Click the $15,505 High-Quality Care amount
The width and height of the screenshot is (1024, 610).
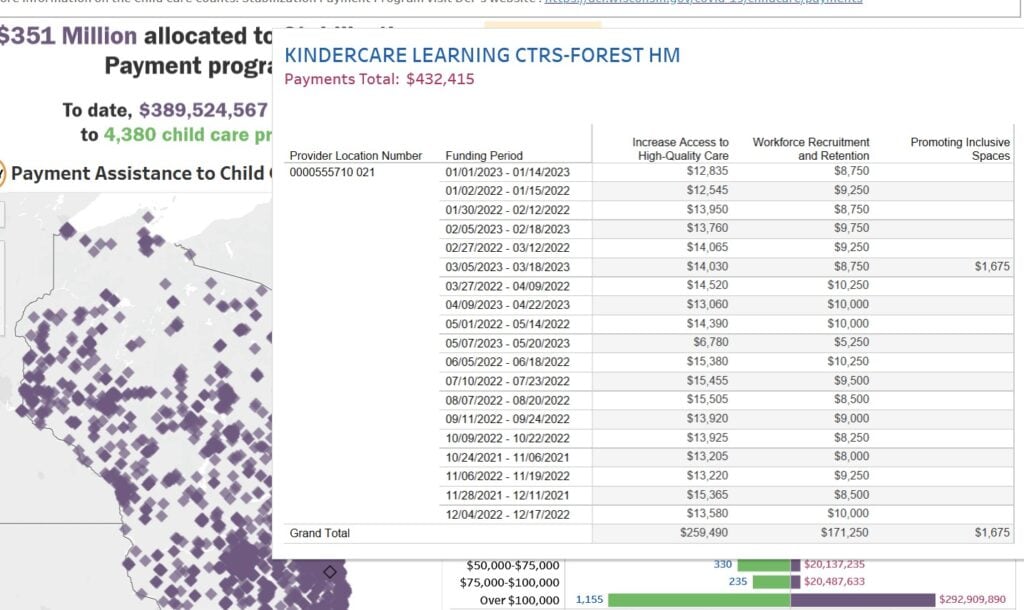point(707,399)
